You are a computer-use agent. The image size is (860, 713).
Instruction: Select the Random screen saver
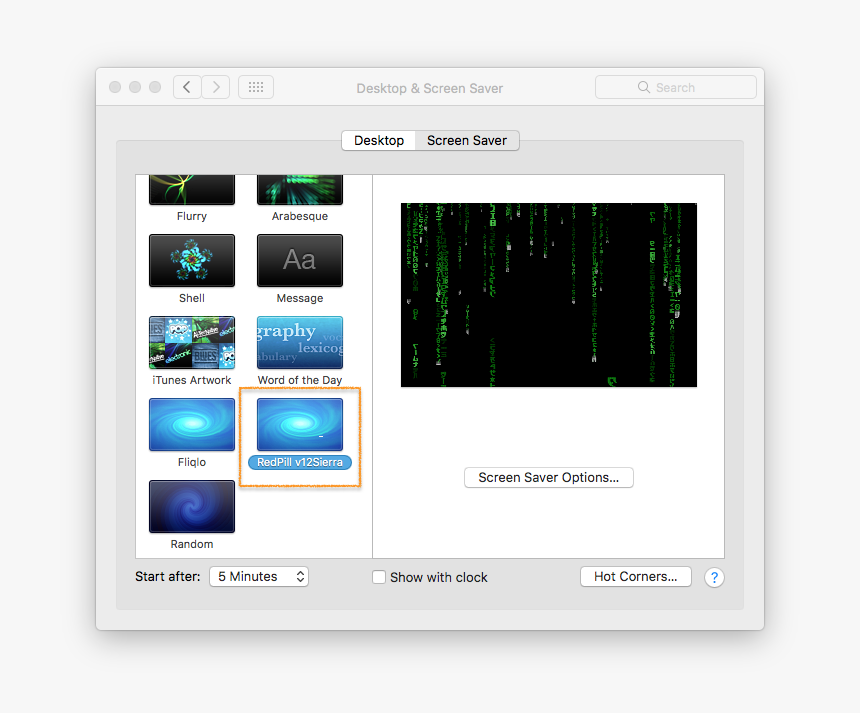click(191, 506)
